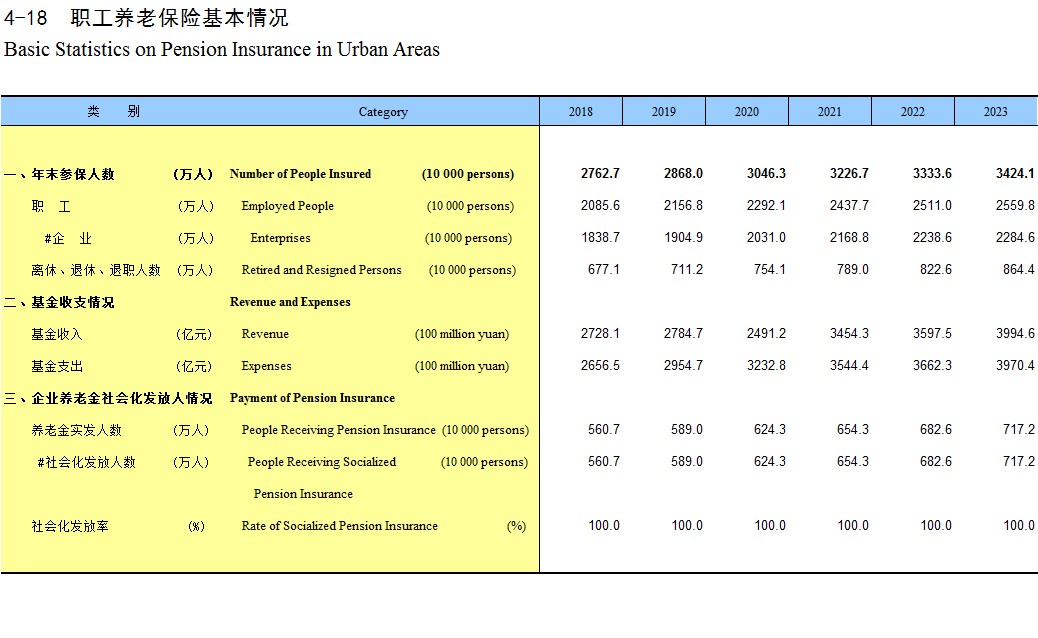Click revenue value 2728.1 for 2018
Viewport: 1038px width, 638px height.
tap(600, 334)
